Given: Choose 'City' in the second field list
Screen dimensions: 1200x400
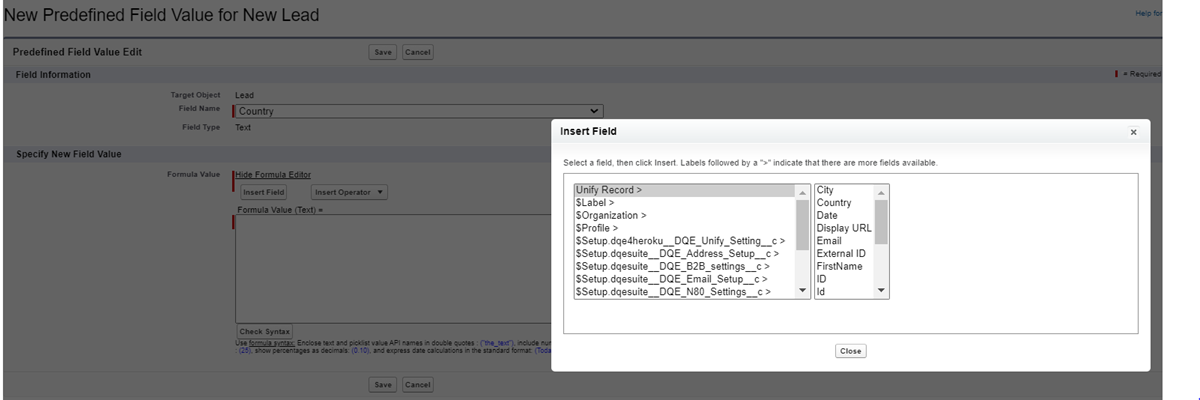Looking at the screenshot, I should [844, 190].
